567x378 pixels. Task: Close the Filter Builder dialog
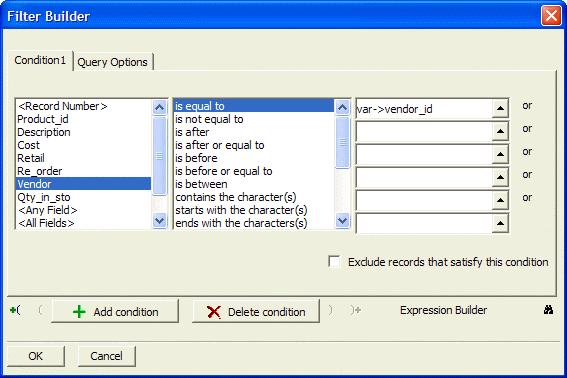click(551, 16)
